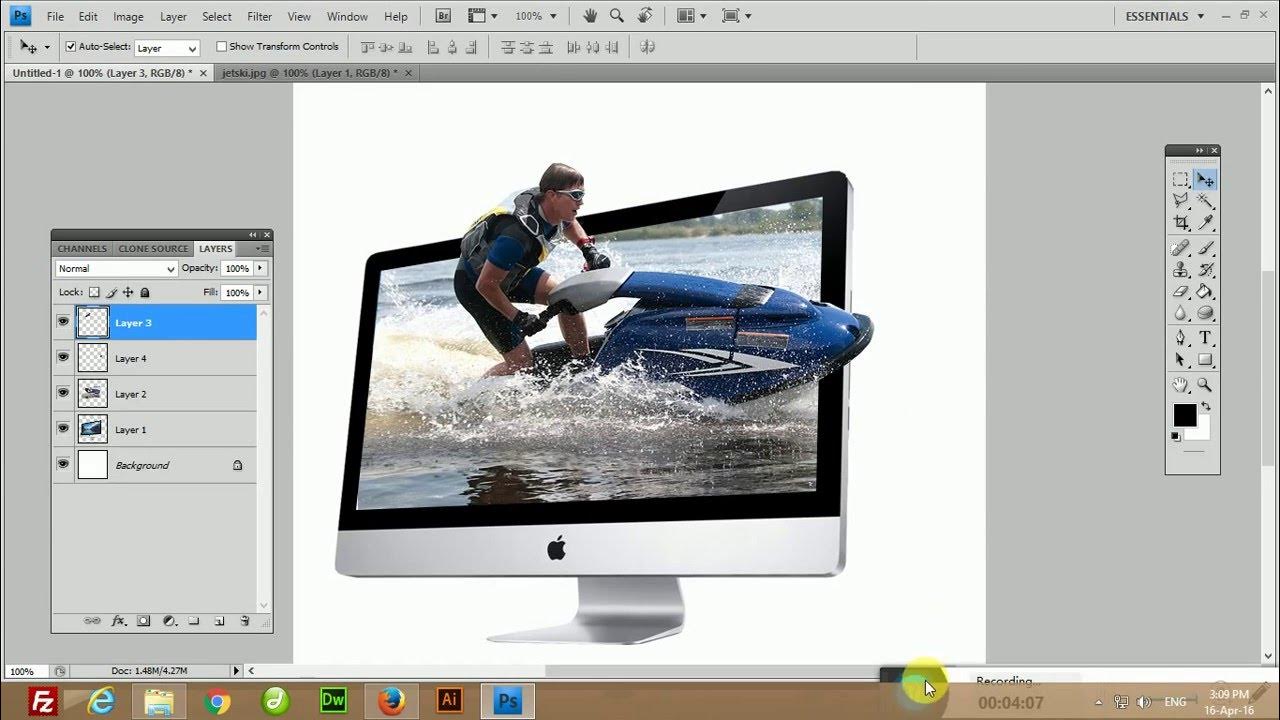Screen dimensions: 1280x720
Task: Open the Image menu
Action: 128,17
